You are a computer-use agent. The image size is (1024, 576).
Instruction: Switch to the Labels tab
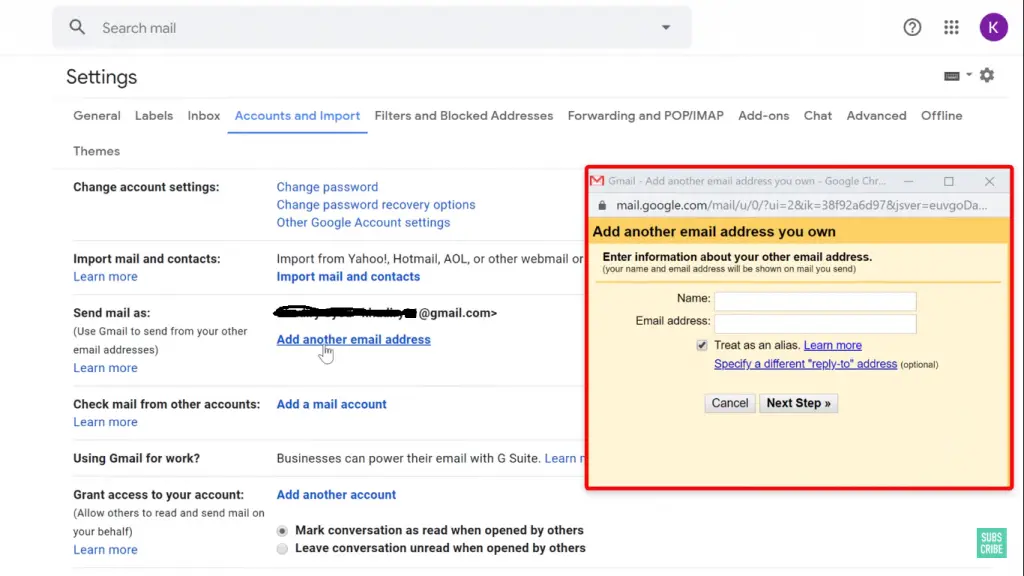coord(154,116)
